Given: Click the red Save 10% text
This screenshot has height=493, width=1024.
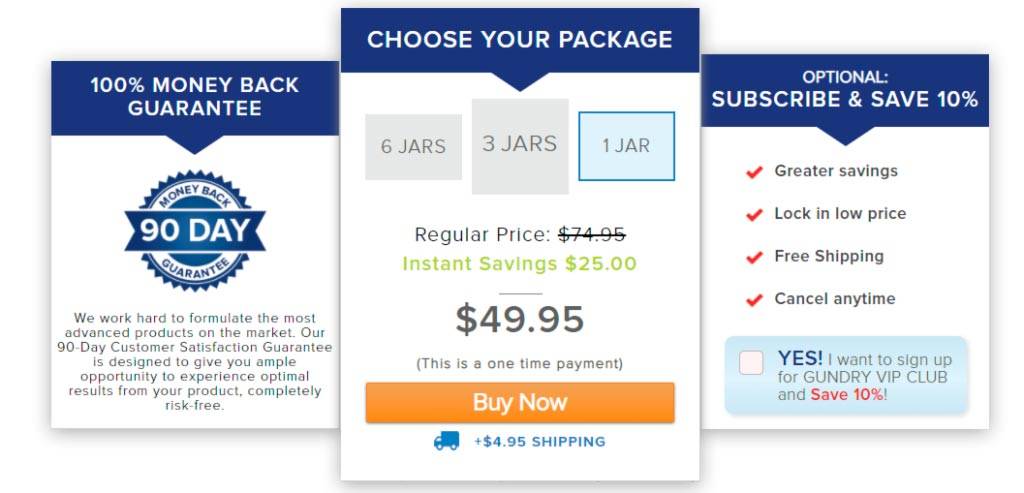Looking at the screenshot, I should (846, 395).
